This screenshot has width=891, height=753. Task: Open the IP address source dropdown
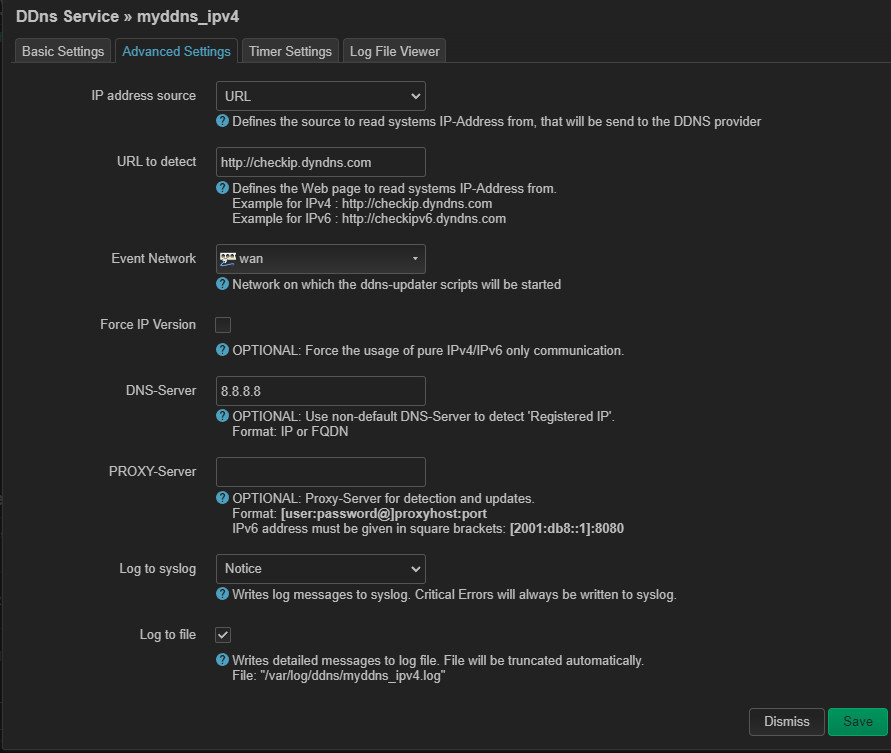pos(320,96)
